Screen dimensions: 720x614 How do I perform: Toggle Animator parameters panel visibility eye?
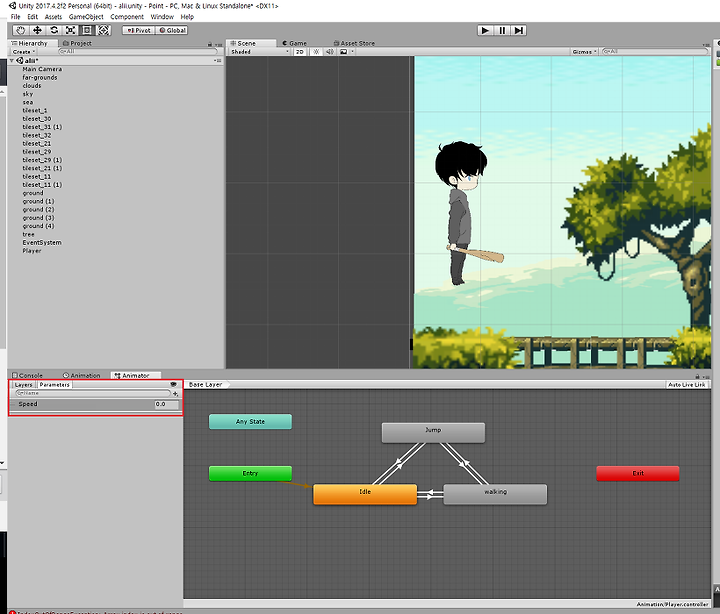(x=174, y=384)
